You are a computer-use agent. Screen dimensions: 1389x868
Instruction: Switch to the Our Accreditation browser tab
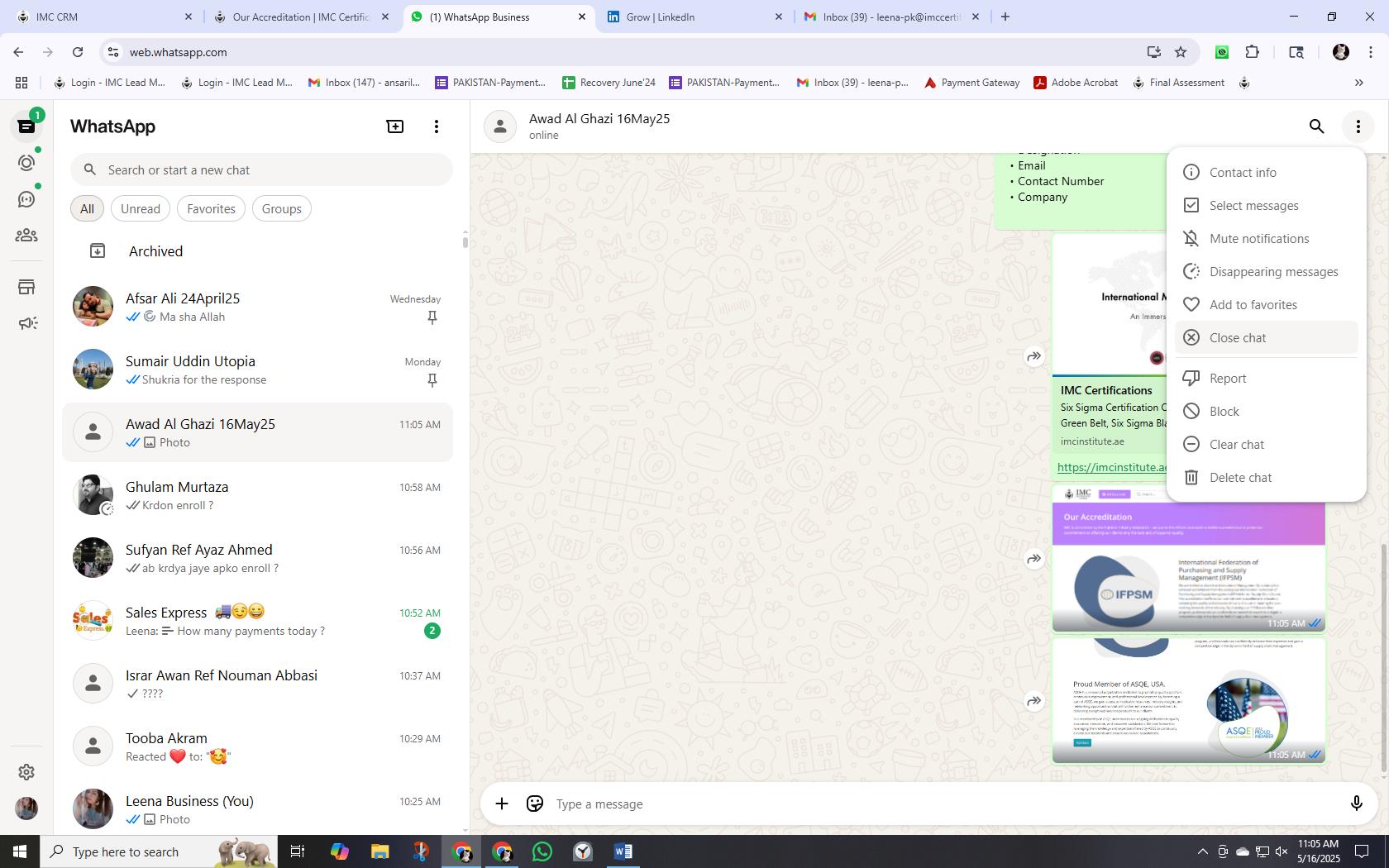tap(300, 17)
